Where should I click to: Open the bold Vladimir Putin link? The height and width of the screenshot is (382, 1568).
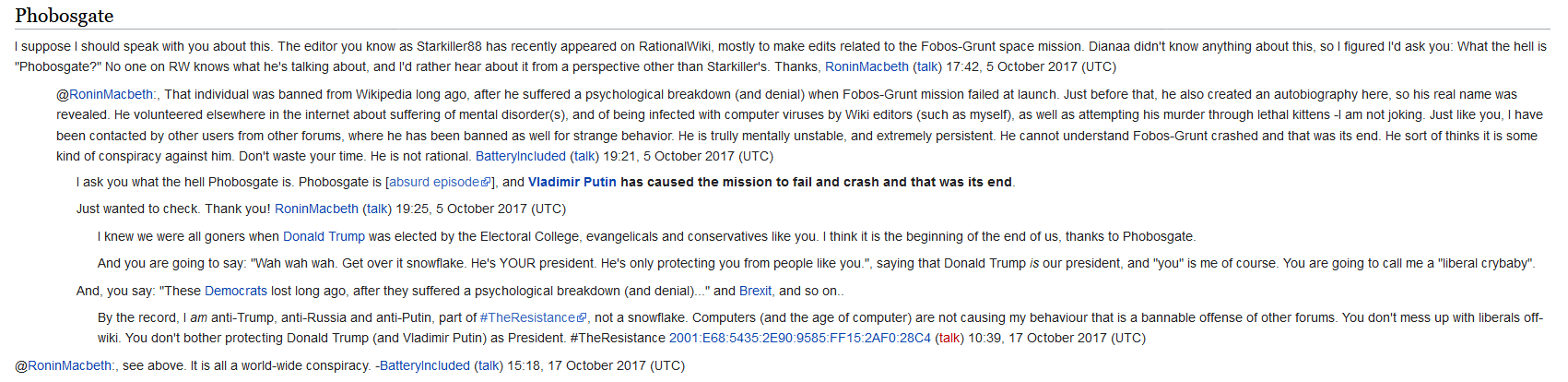(x=572, y=182)
